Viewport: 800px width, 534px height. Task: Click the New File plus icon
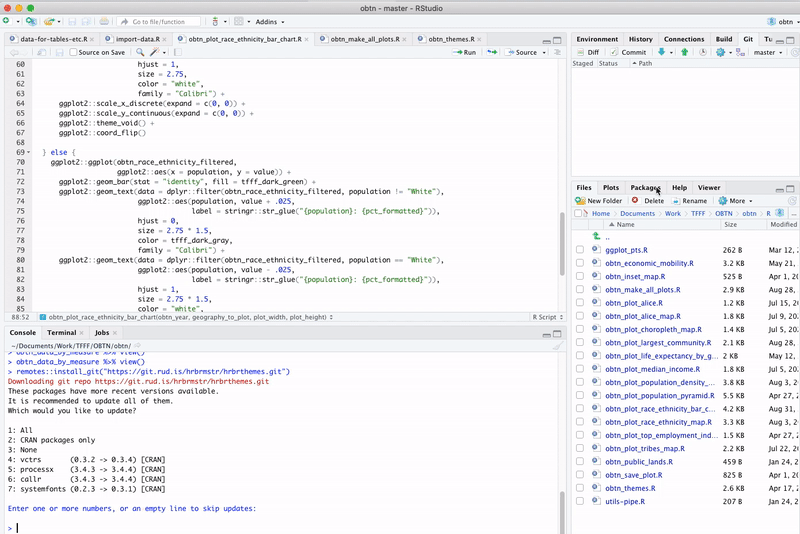click(x=6, y=21)
